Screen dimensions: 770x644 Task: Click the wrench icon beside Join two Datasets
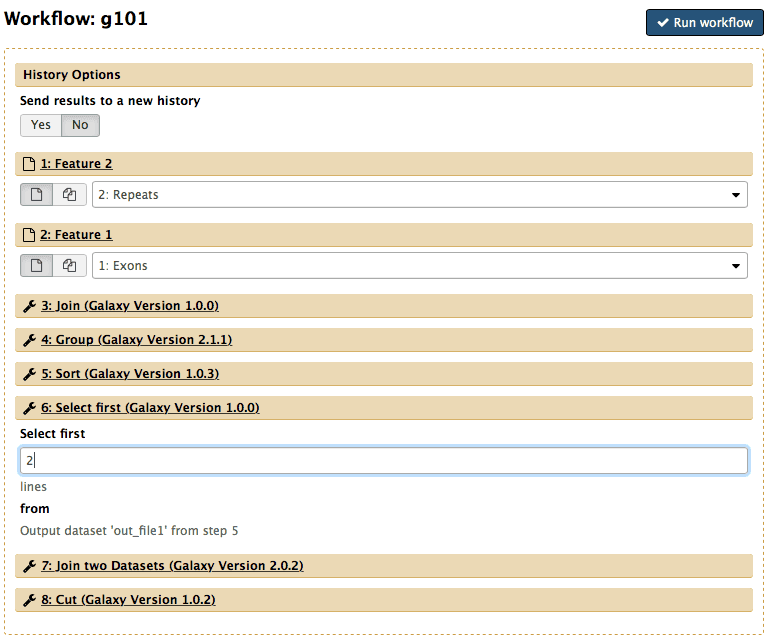(x=29, y=566)
